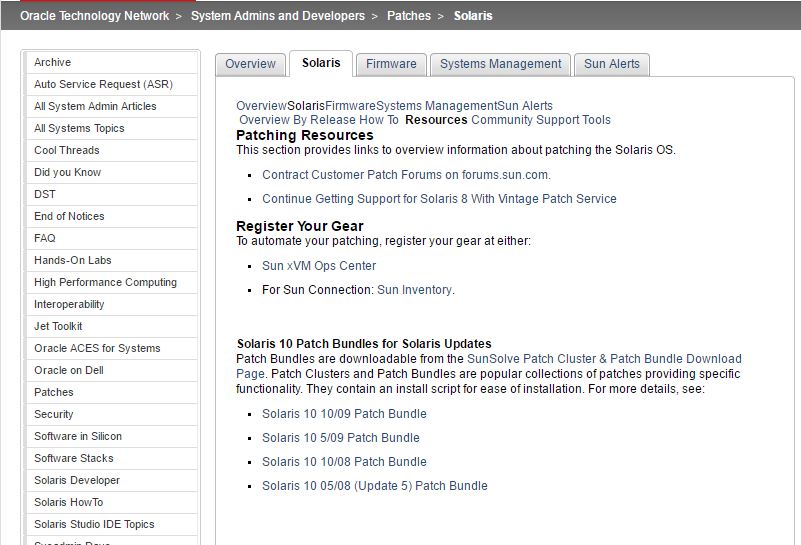Open Archive in the sidebar

tap(111, 62)
